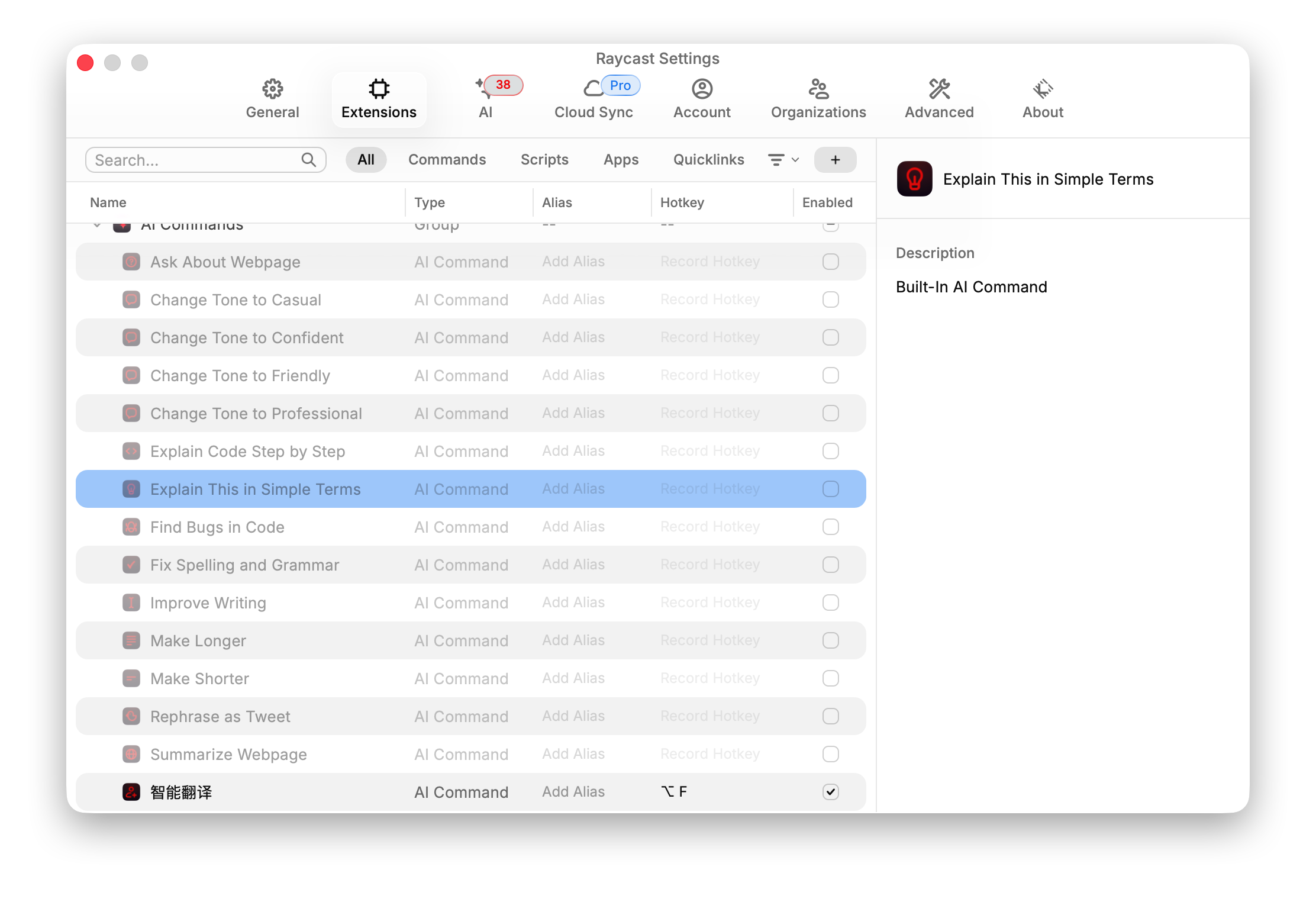The image size is (1316, 902).
Task: Enable Change Tone to Casual checkbox
Action: (x=831, y=299)
